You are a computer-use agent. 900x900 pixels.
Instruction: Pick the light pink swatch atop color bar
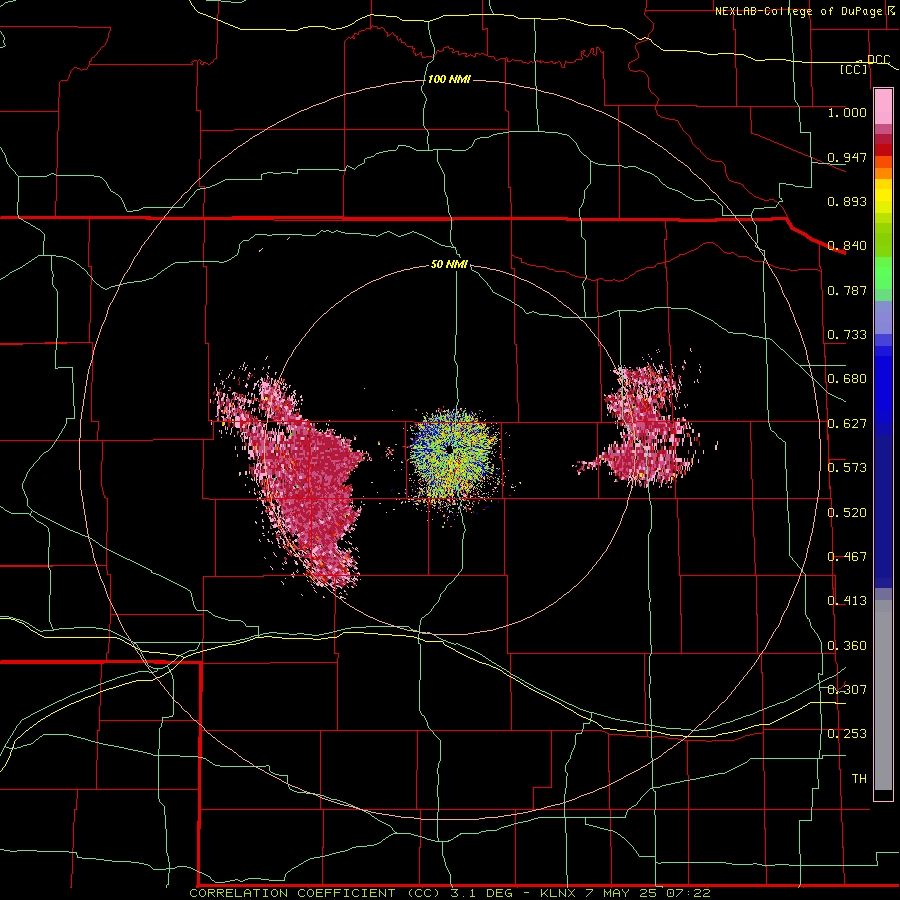pyautogui.click(x=883, y=106)
